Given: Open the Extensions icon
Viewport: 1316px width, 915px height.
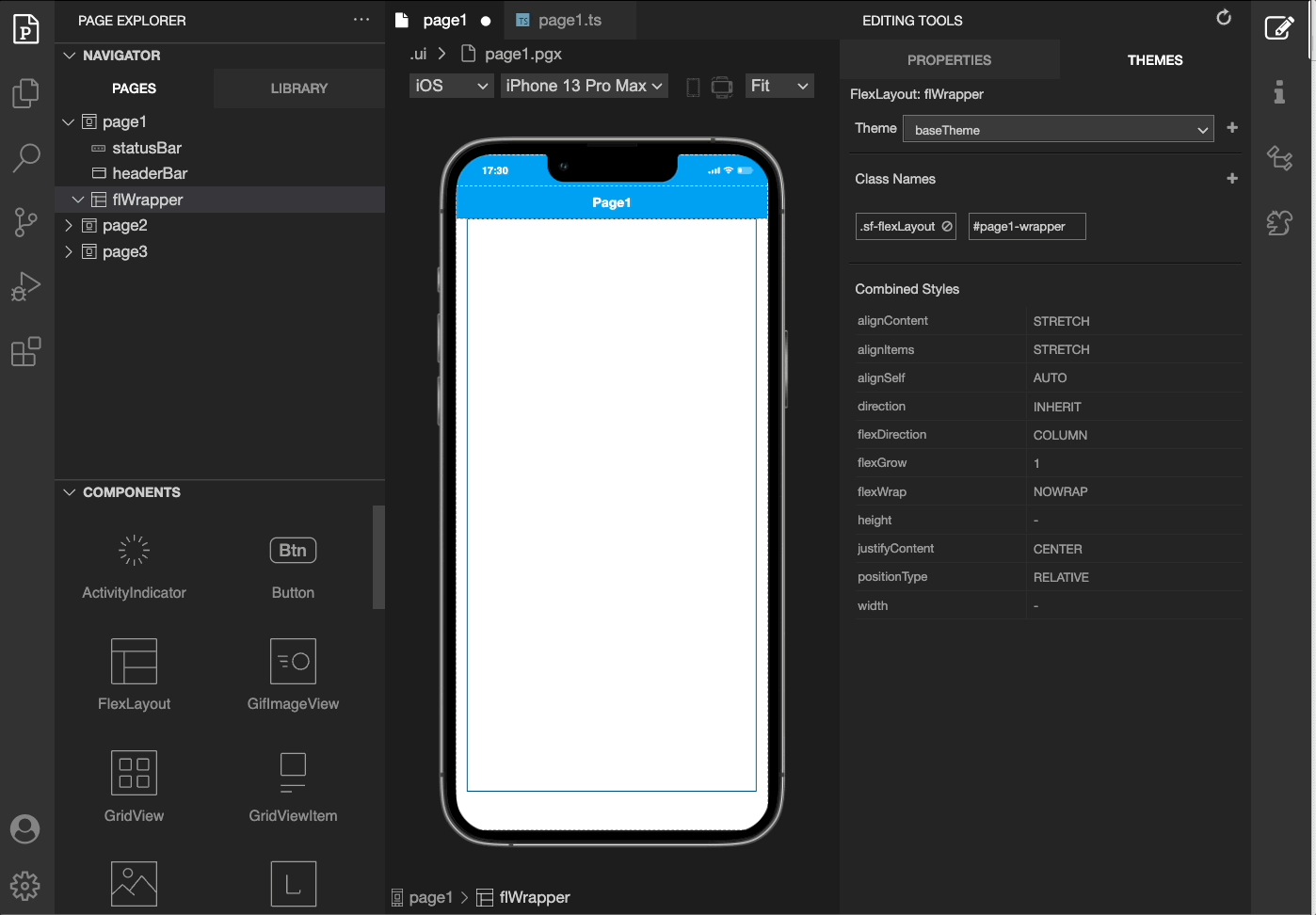Looking at the screenshot, I should coord(26,351).
